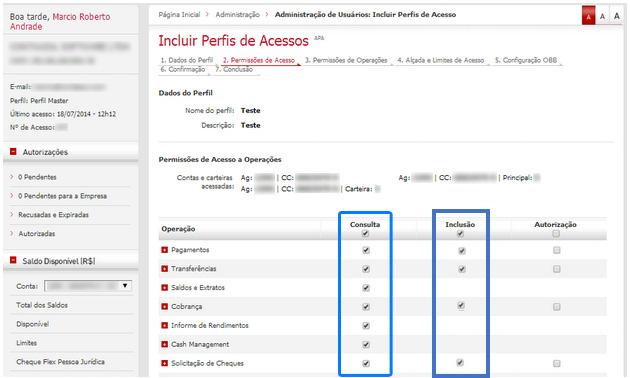
Task: Open Autorizadas link in sidebar
Action: click(x=37, y=234)
